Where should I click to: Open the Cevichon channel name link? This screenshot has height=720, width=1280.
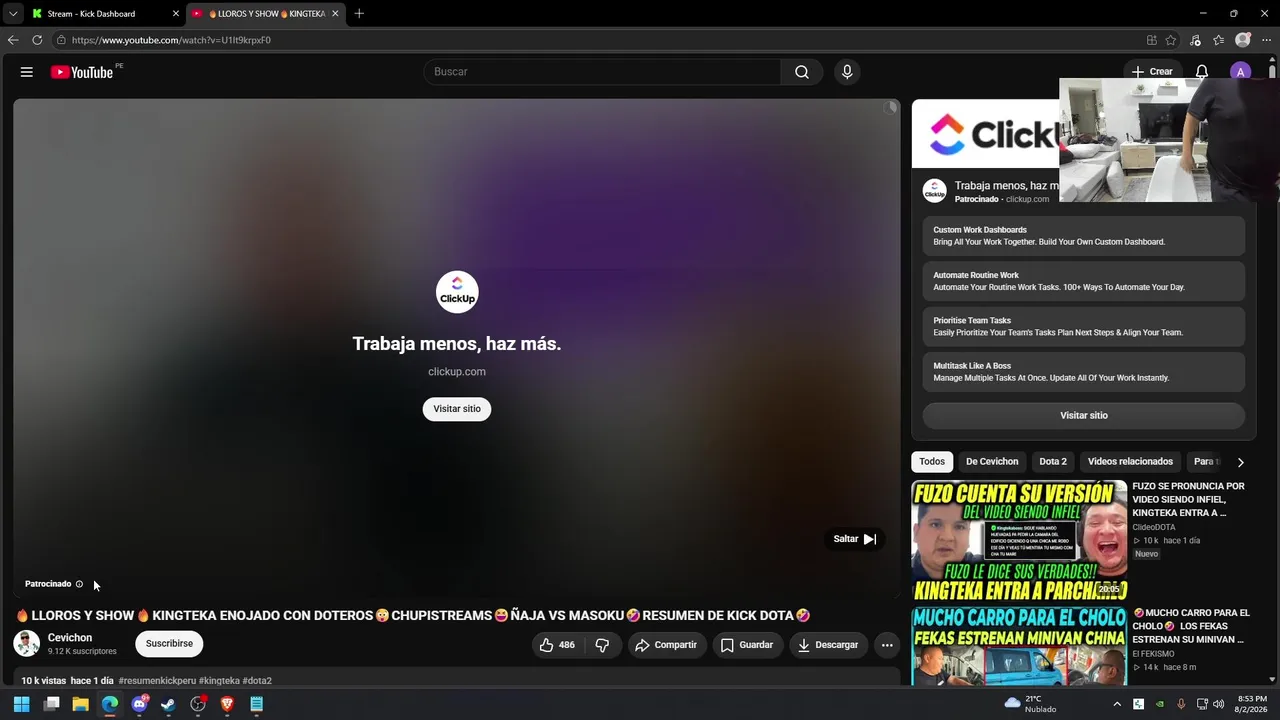click(70, 638)
